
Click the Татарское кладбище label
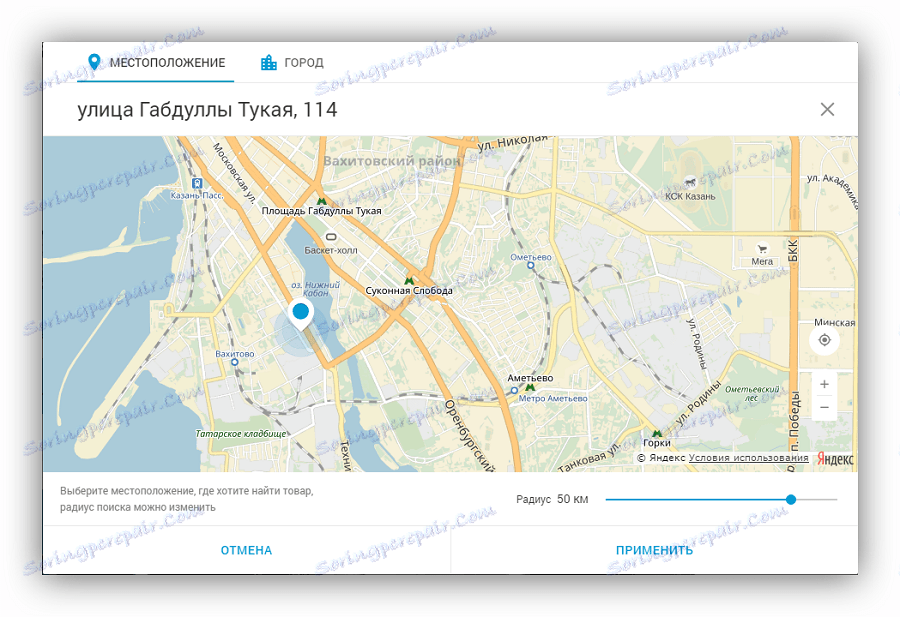tap(240, 434)
